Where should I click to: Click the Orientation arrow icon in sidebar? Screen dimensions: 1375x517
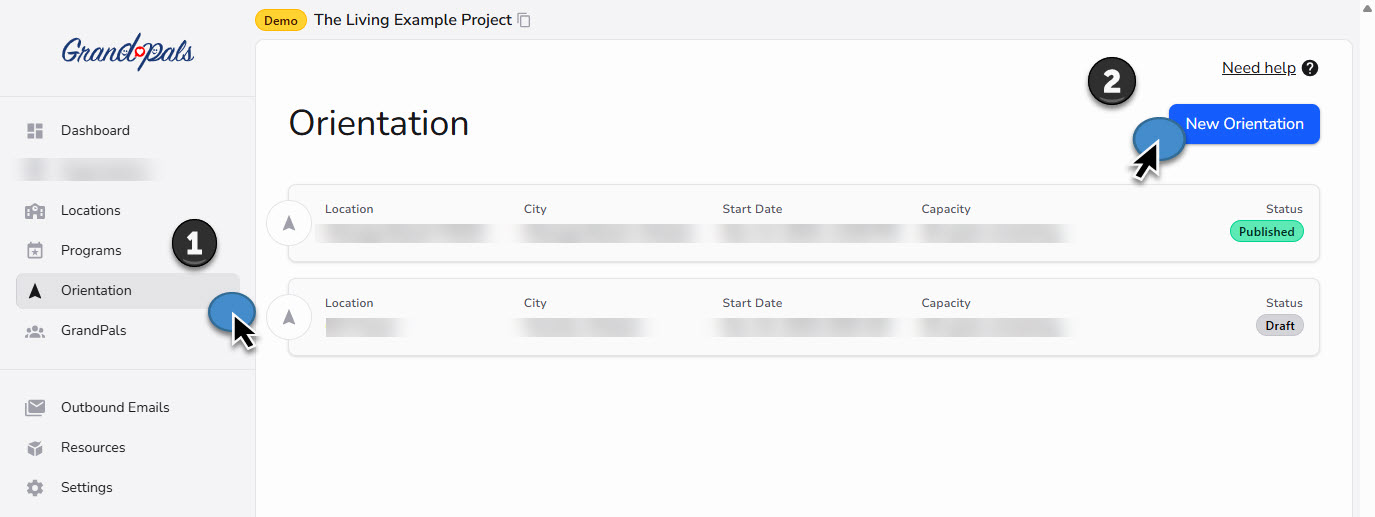coord(35,290)
